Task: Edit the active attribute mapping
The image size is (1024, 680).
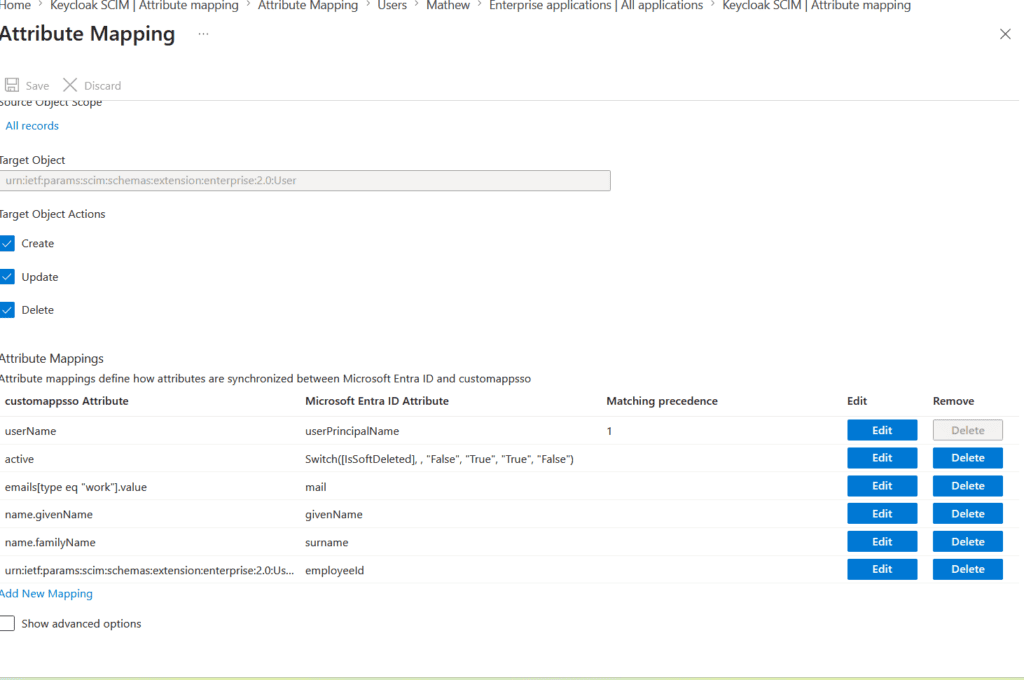Action: point(882,458)
